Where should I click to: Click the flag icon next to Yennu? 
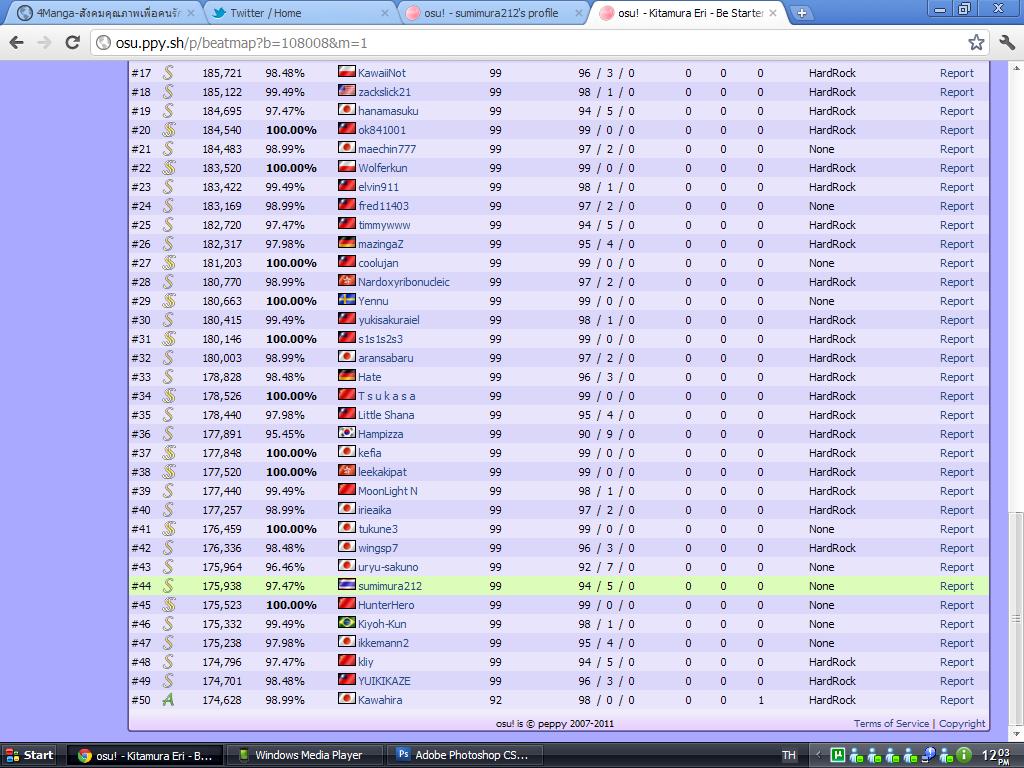[346, 300]
